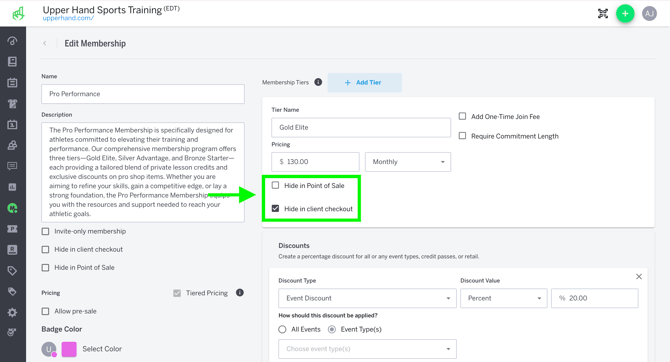Viewport: 670px width, 362px height.
Task: Select the Event Type(s) radio button
Action: click(x=332, y=330)
